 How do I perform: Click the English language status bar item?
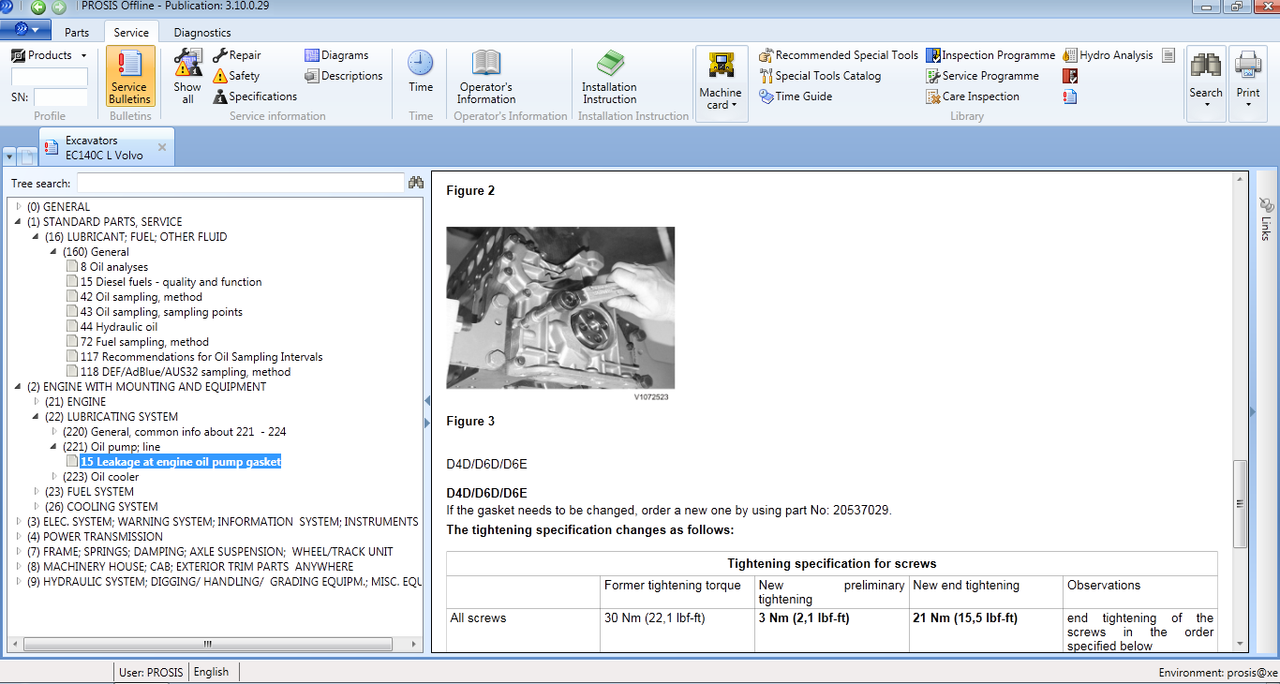[x=211, y=672]
